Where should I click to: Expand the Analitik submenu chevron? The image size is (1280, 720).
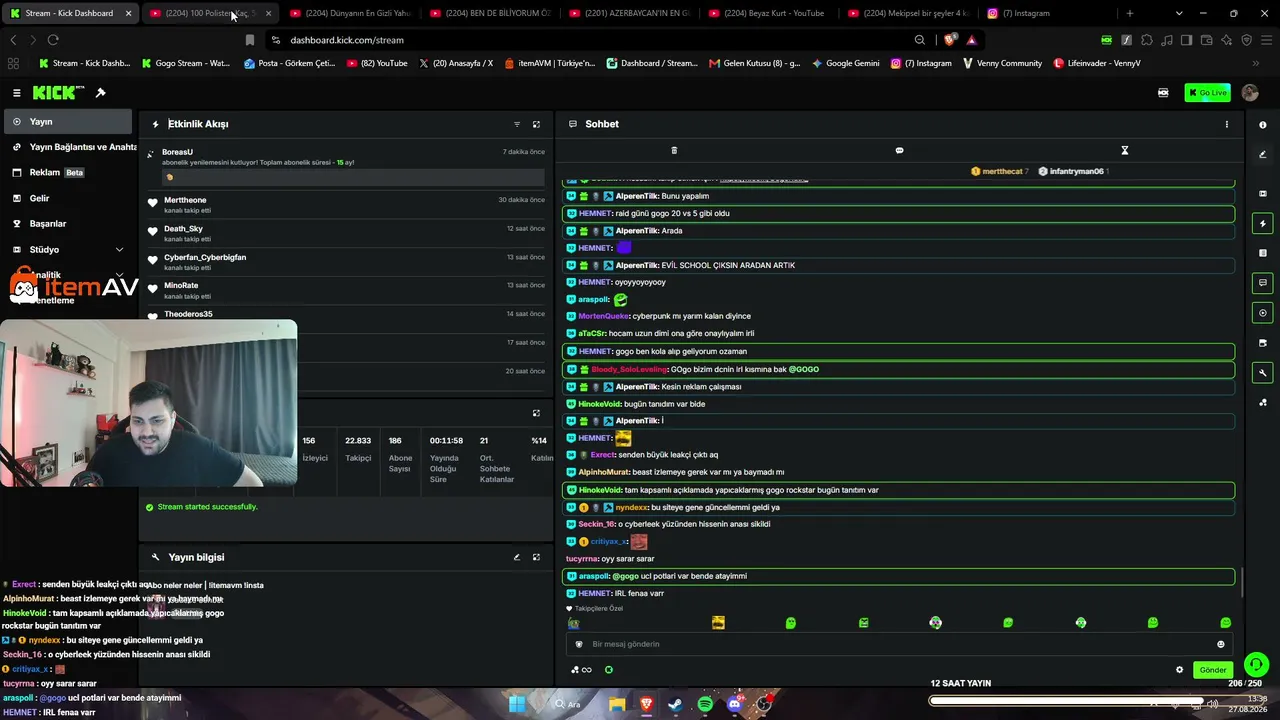click(x=119, y=275)
